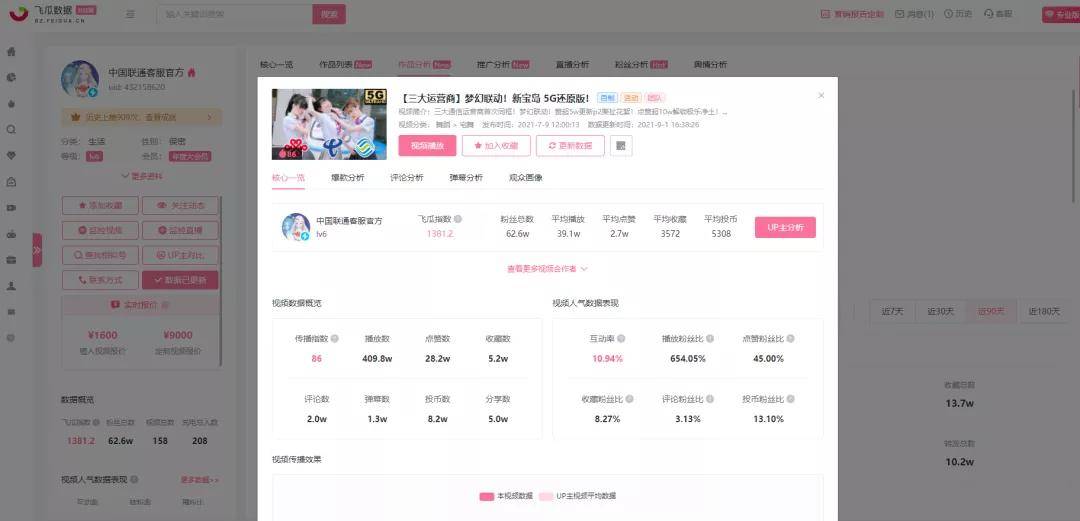This screenshot has height=521, width=1080.
Task: Click the pink 搜索 search button
Action: pyautogui.click(x=329, y=14)
